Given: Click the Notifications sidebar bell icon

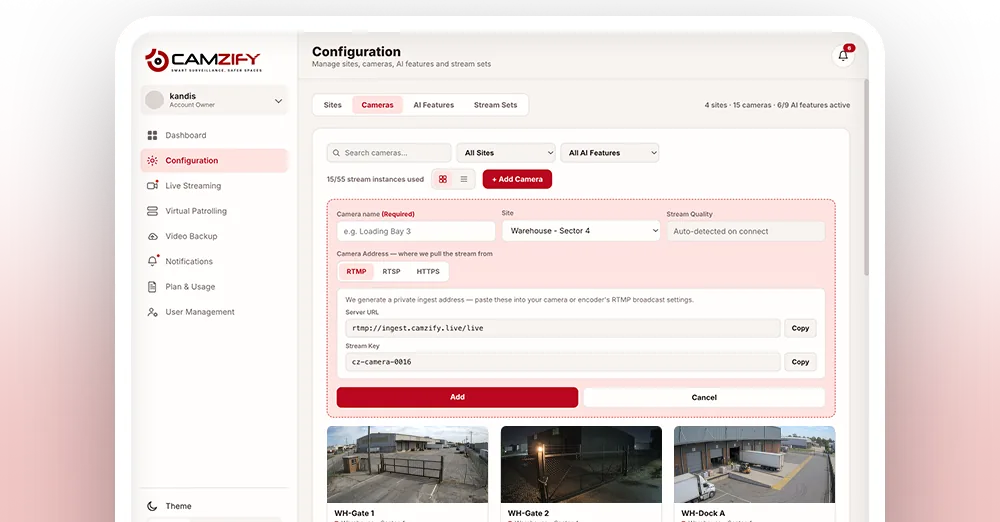Looking at the screenshot, I should pyautogui.click(x=152, y=261).
